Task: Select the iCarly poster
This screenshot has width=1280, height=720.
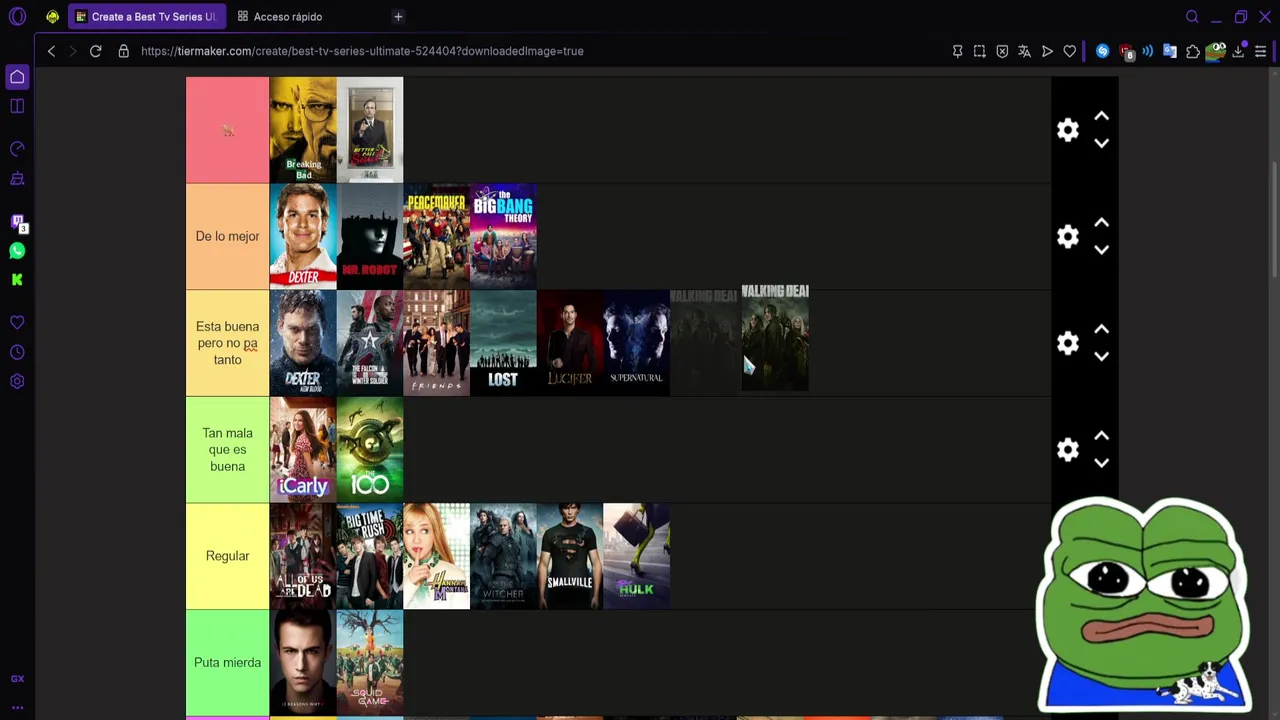Action: 303,450
